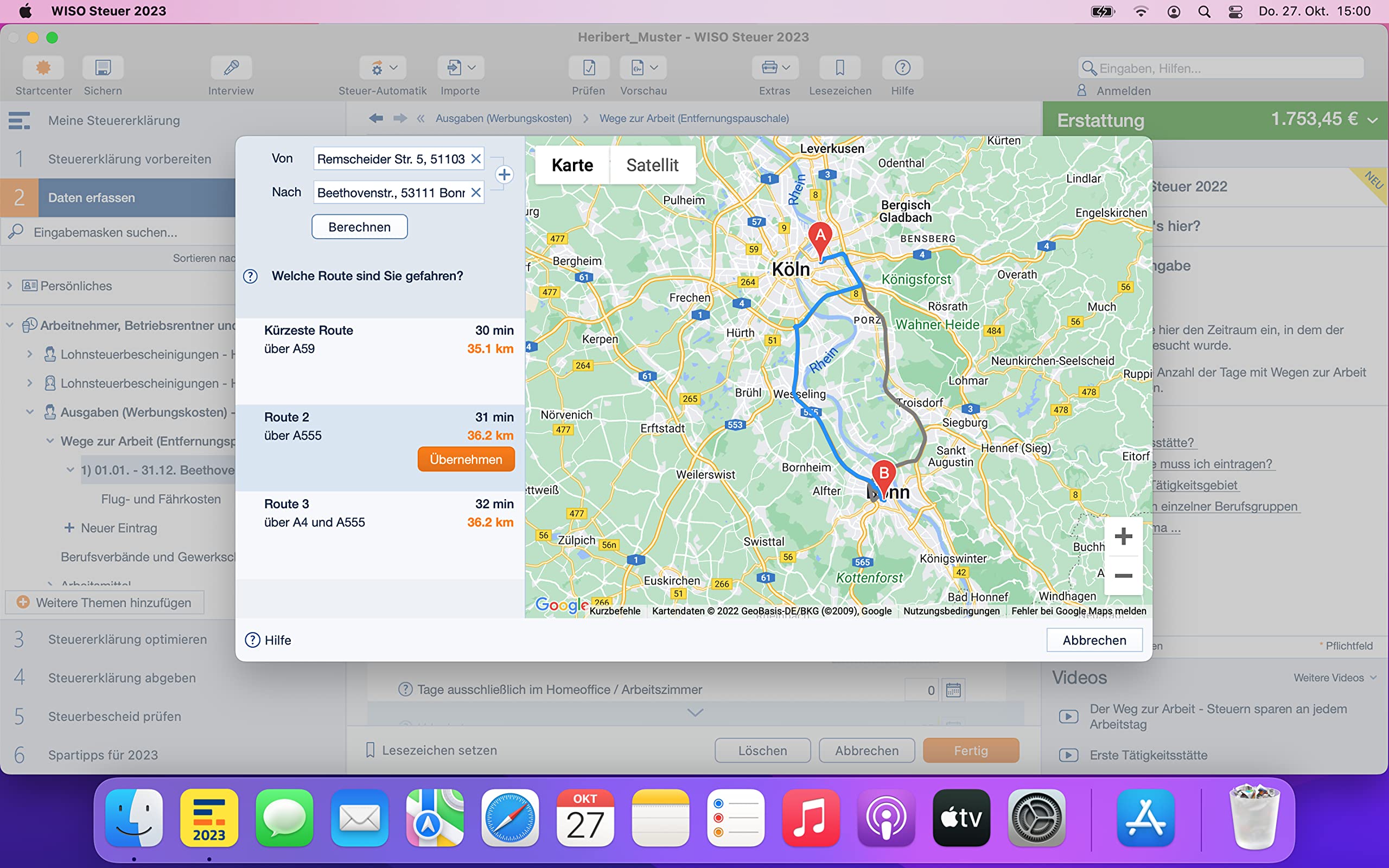The width and height of the screenshot is (1389, 868).
Task: Select Kürzeste Route über A59
Action: [380, 361]
